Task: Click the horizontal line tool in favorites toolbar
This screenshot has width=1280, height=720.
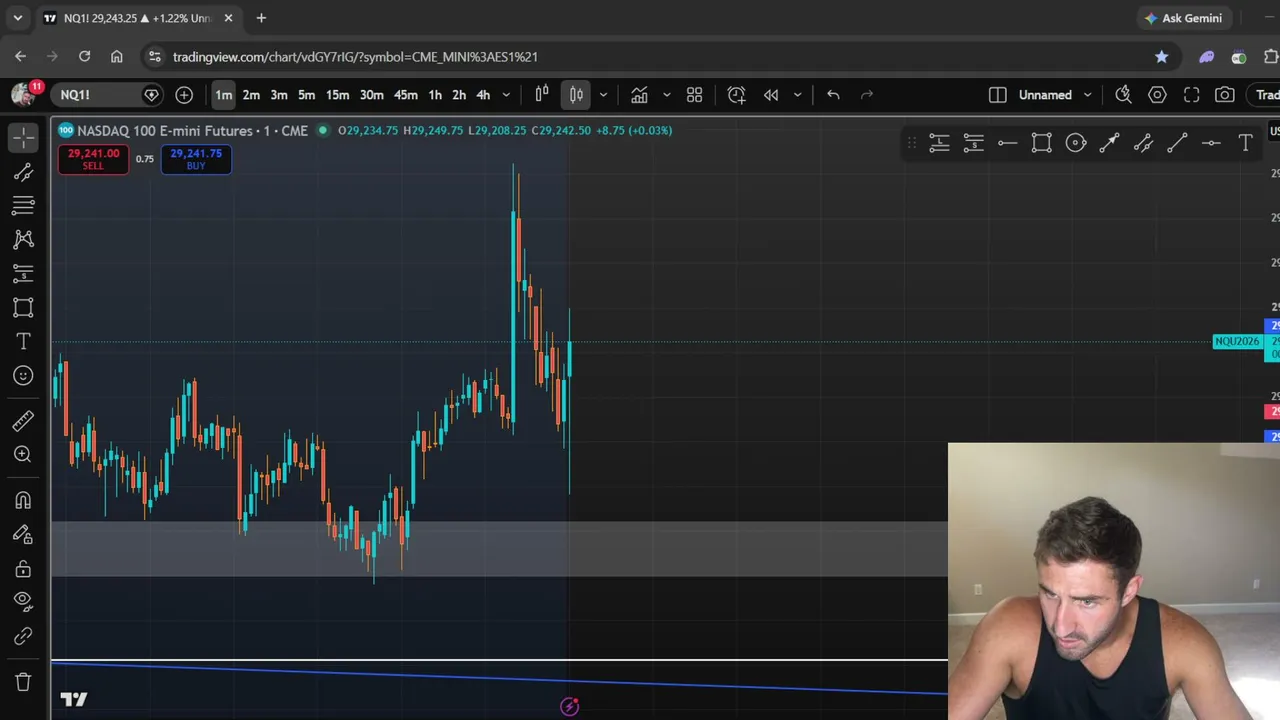Action: click(x=1211, y=144)
